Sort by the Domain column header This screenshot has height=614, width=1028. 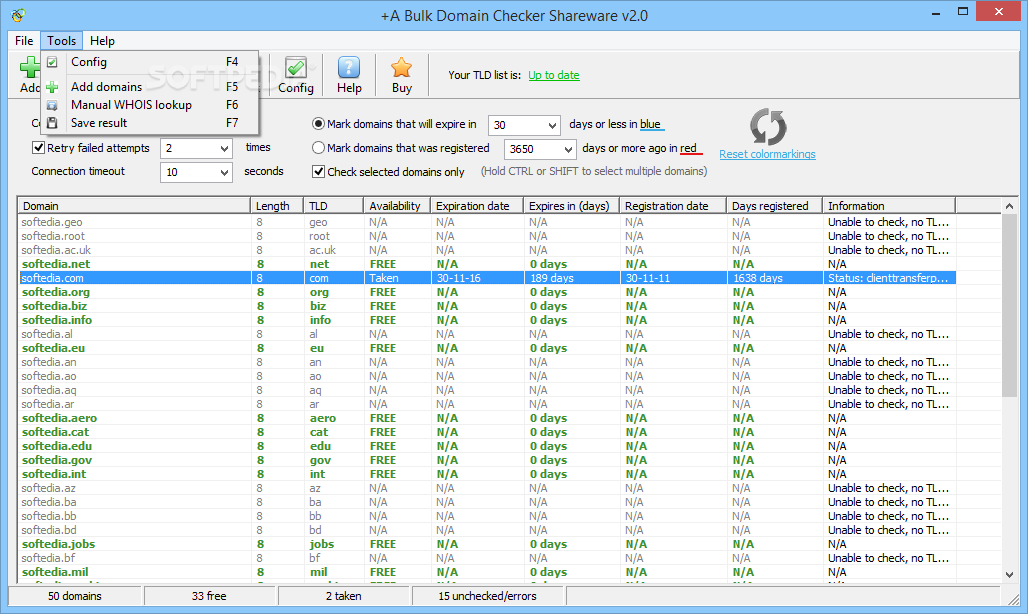(134, 206)
